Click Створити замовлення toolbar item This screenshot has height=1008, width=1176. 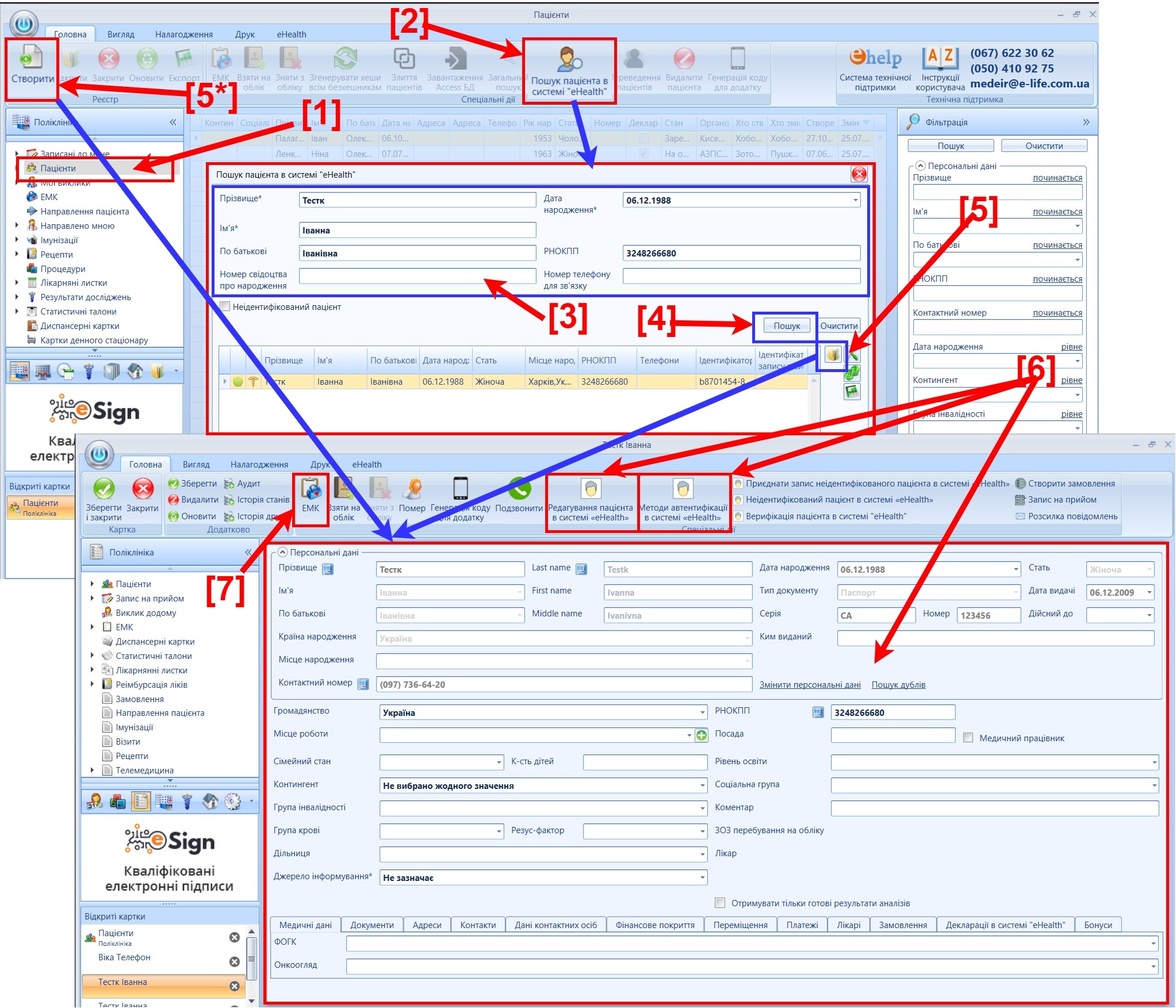tap(1065, 484)
